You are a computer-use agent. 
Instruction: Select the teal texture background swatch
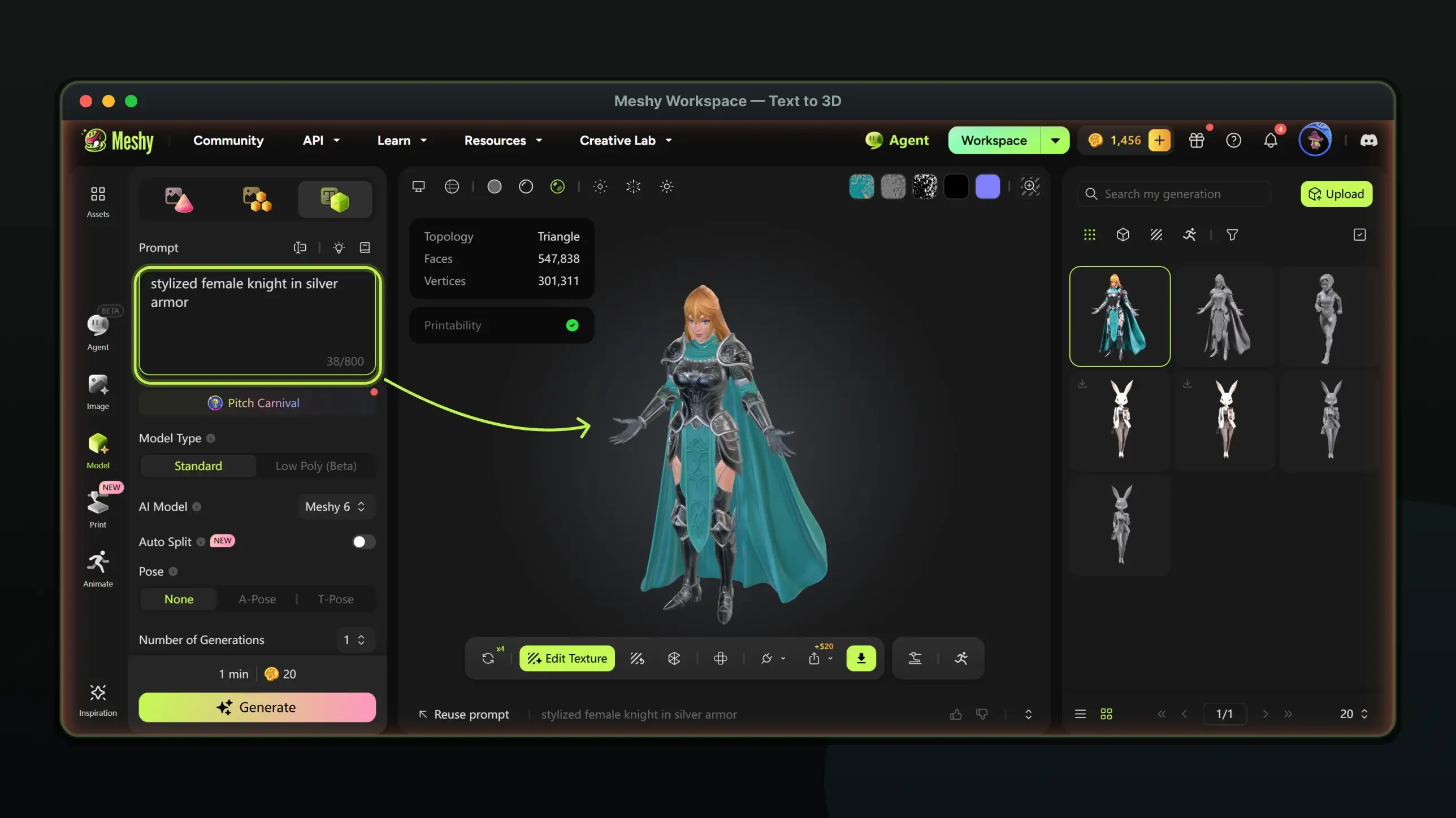tap(861, 186)
